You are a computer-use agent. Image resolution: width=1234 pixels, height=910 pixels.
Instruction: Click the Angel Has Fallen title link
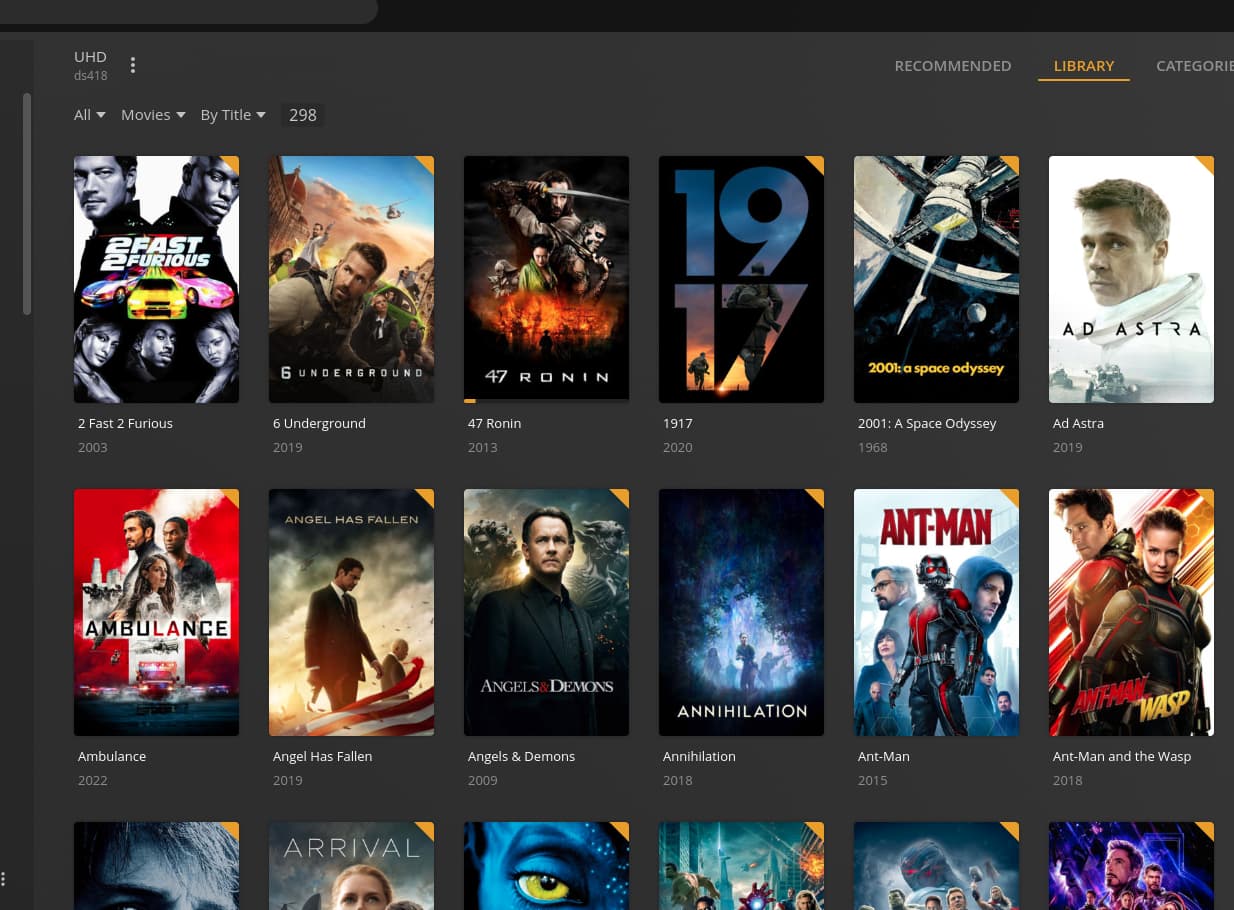[322, 756]
